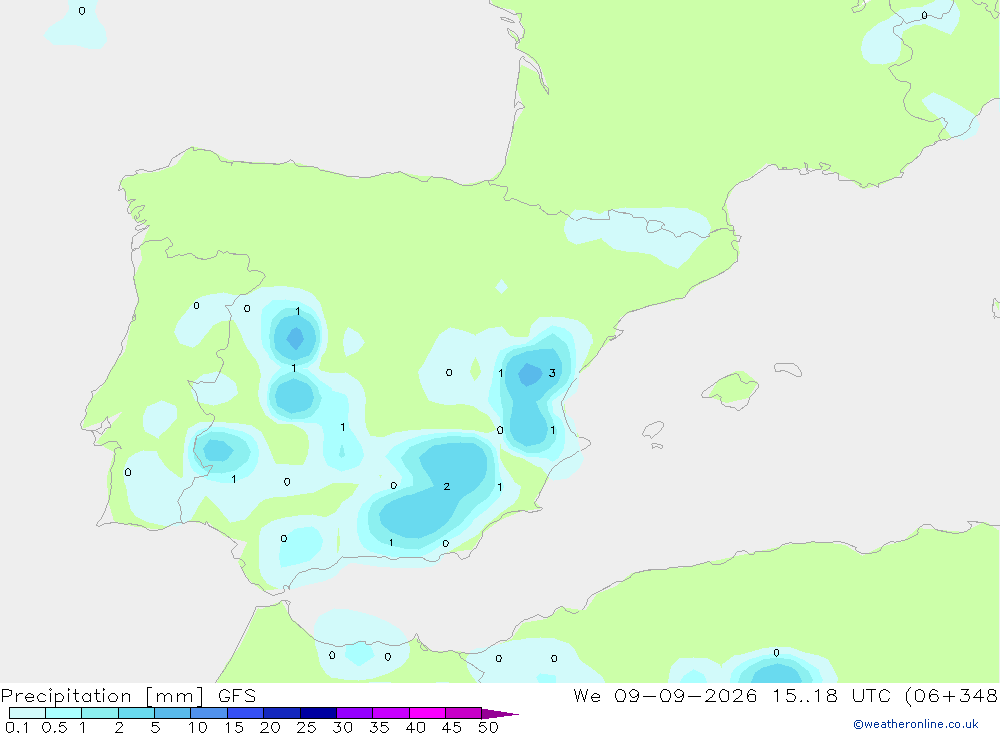This screenshot has height=733, width=1000.
Task: Open the weatheronline.co.uk copyright link
Action: [x=915, y=724]
